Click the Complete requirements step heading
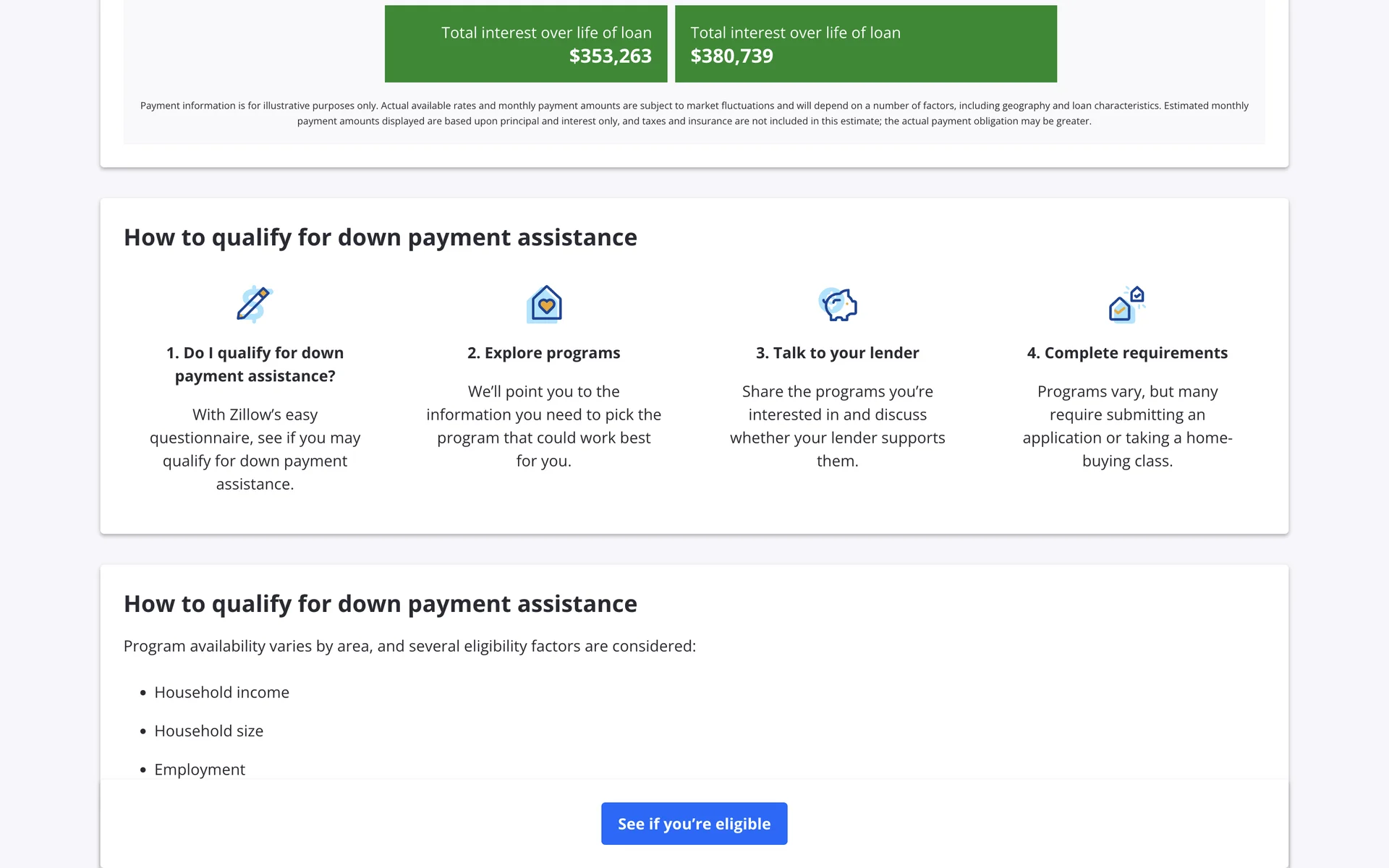 point(1127,353)
